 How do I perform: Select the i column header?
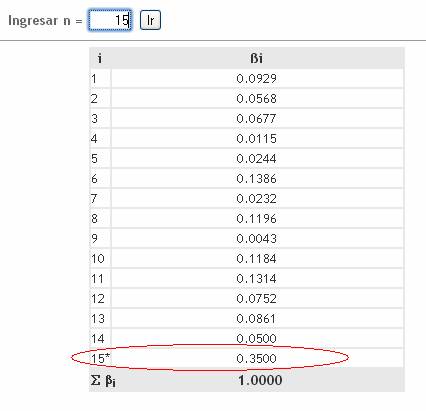(100, 58)
